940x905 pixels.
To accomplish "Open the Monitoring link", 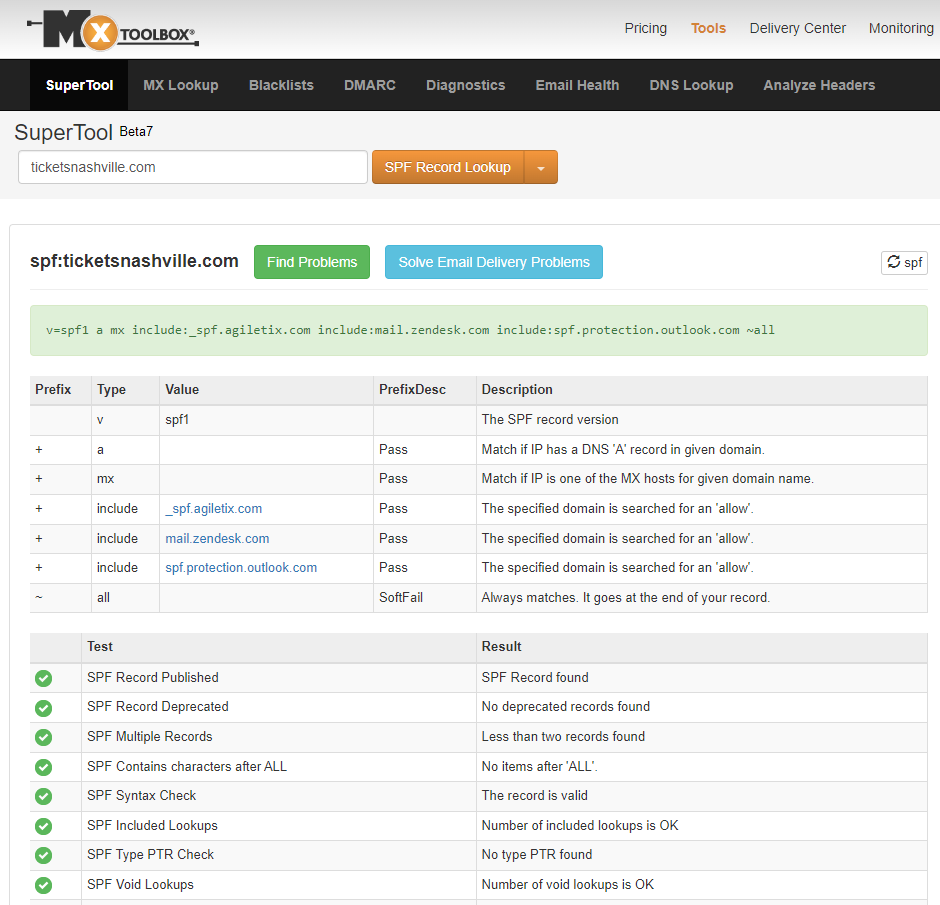I will coord(901,28).
